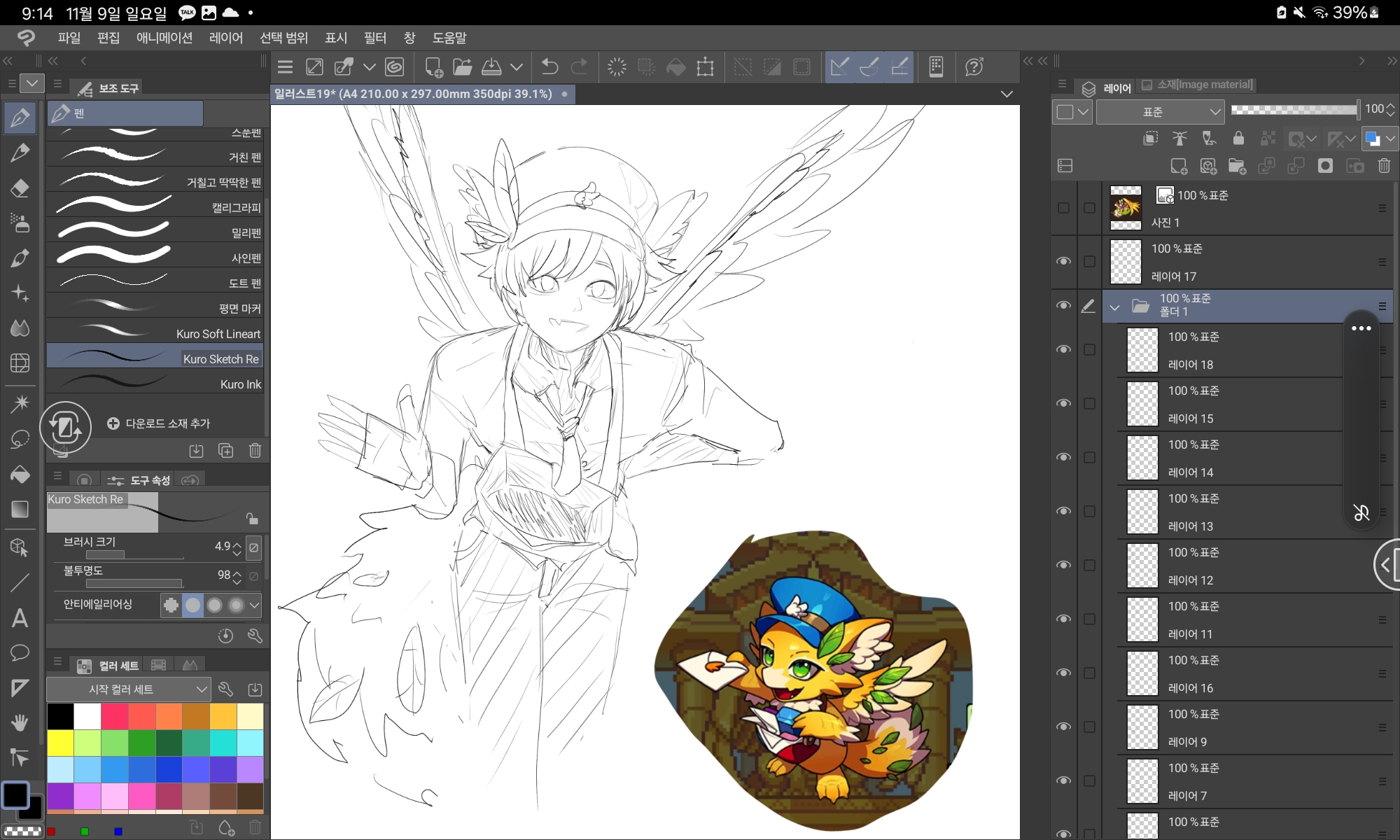Open the 표준 blending mode dropdown

(x=1159, y=112)
